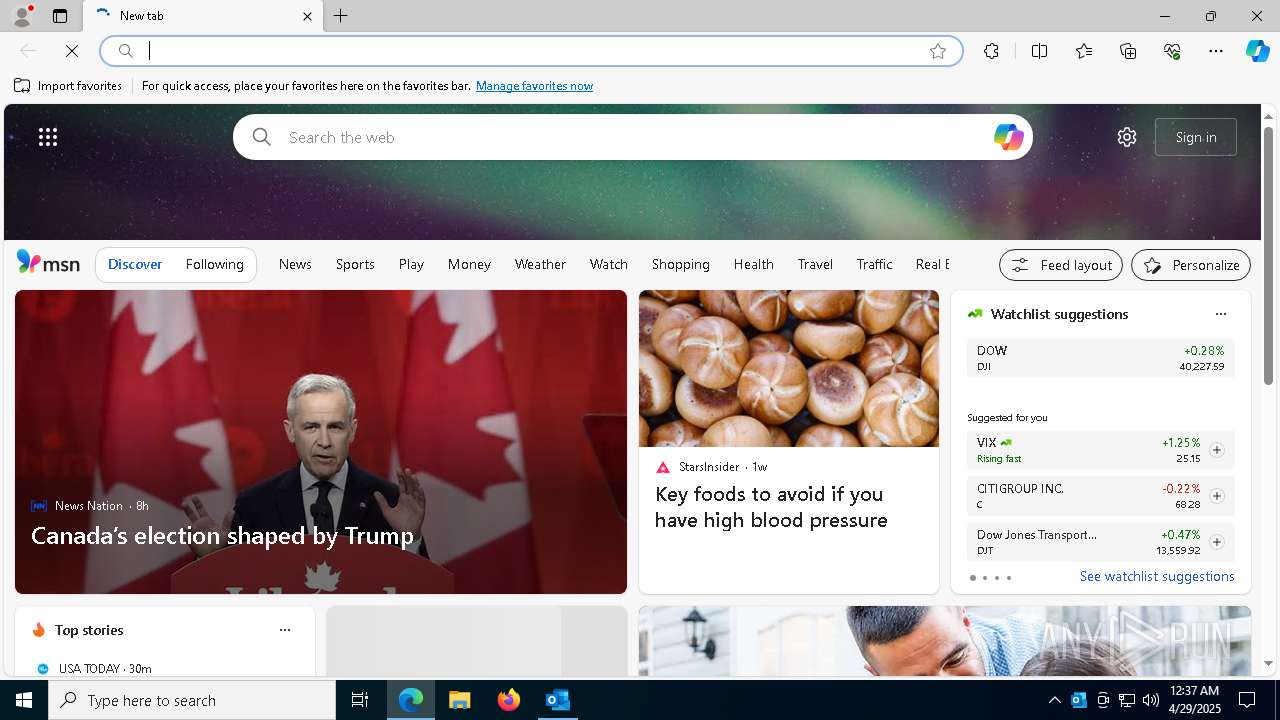Add Dow Jones Transport to watchlist

click(x=1217, y=542)
